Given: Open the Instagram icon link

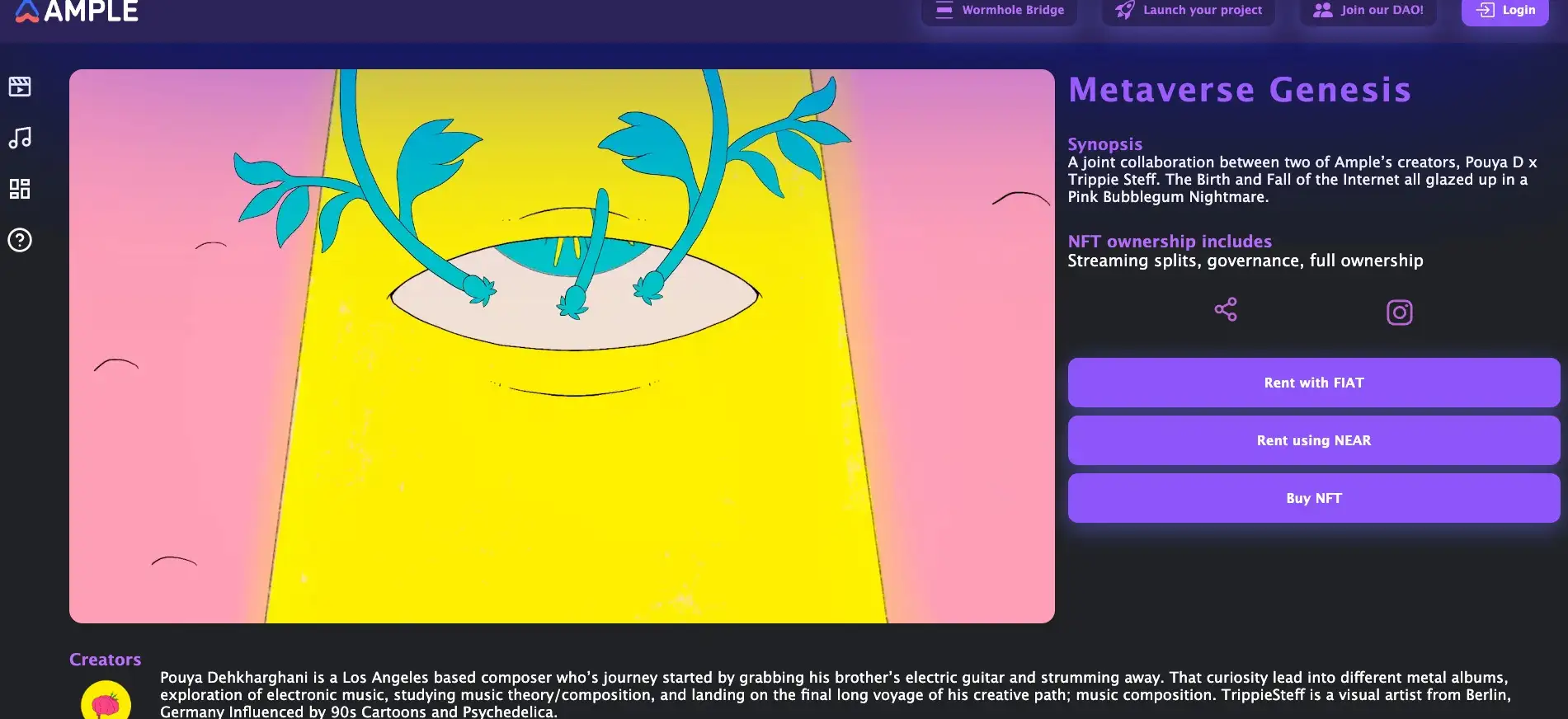Looking at the screenshot, I should click(x=1400, y=313).
